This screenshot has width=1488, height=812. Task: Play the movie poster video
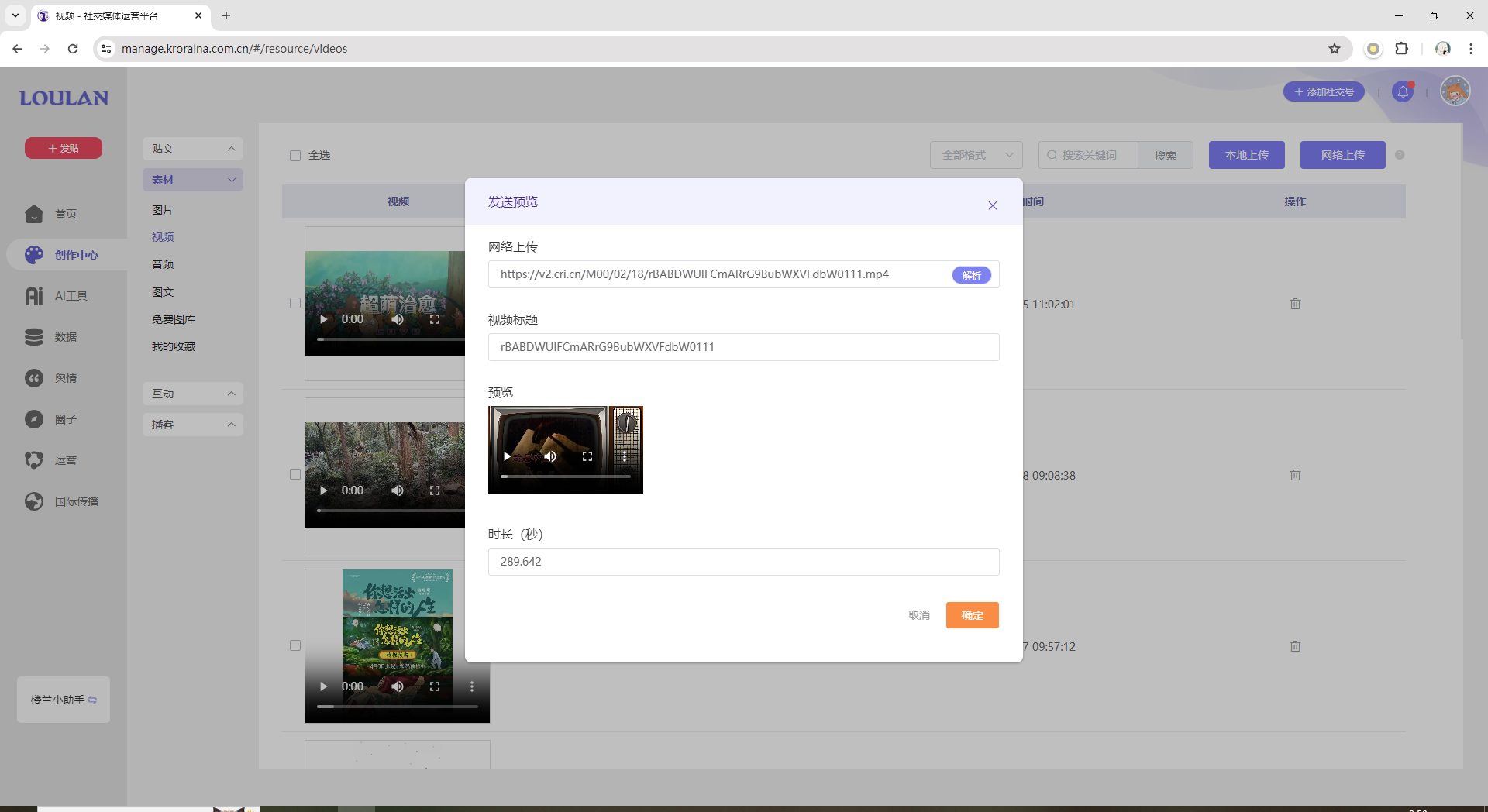pyautogui.click(x=324, y=686)
